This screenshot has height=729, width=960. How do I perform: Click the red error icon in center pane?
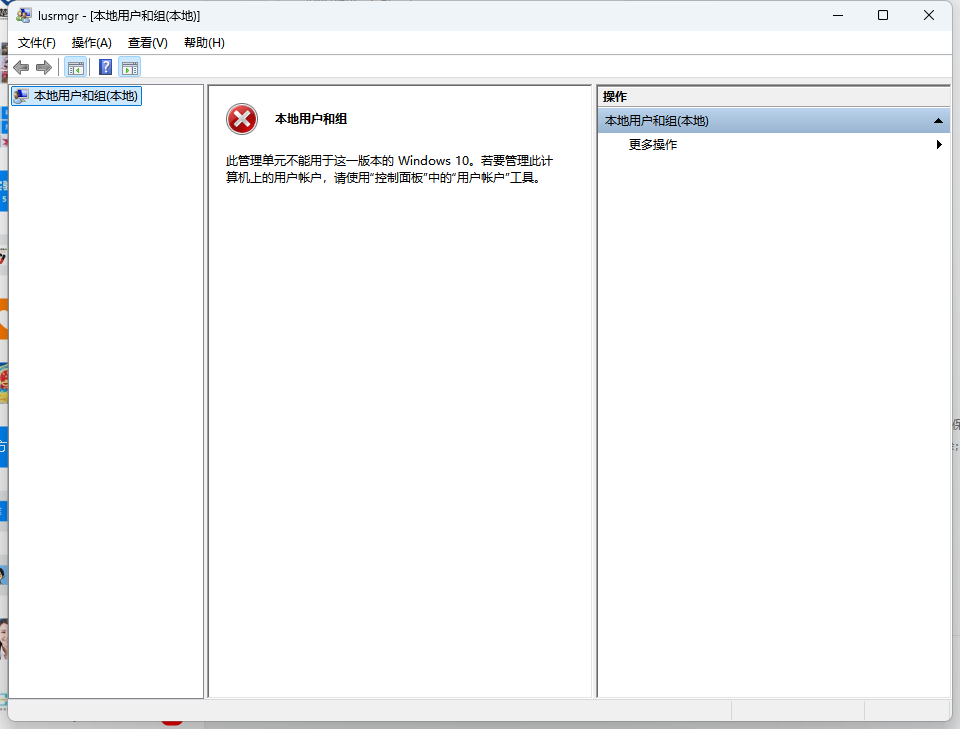coord(242,119)
